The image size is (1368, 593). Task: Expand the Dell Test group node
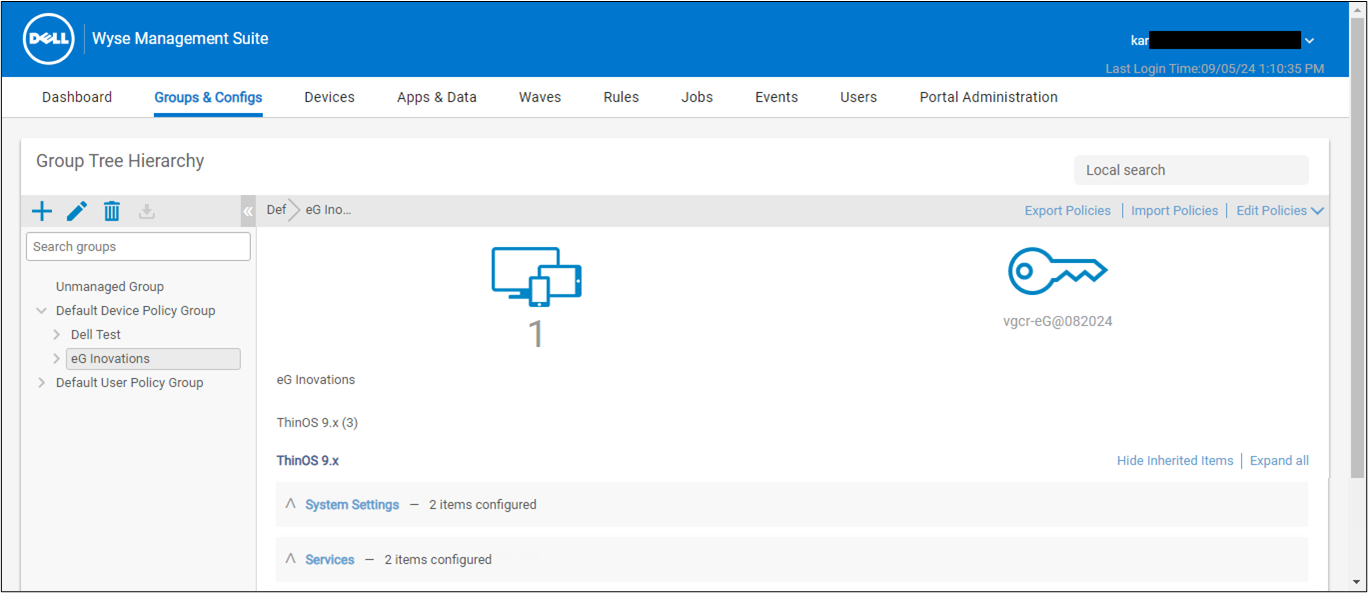tap(57, 335)
